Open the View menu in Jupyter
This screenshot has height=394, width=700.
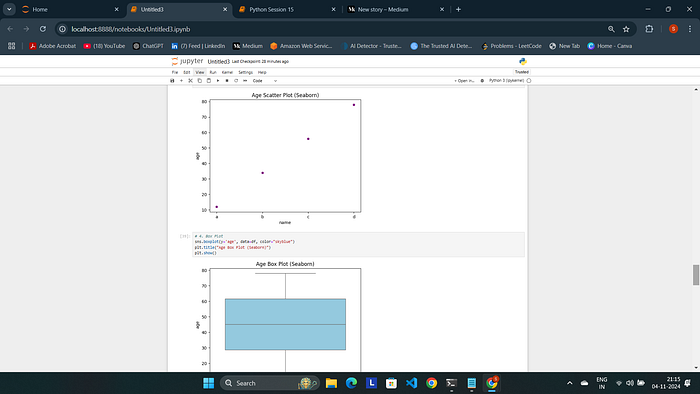pos(200,72)
